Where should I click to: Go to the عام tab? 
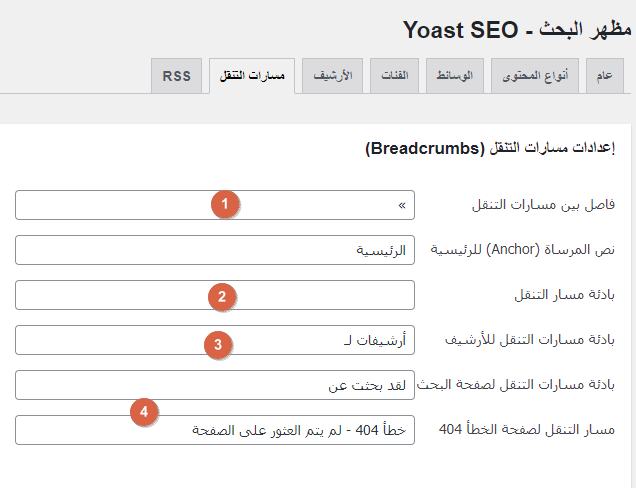pos(605,76)
